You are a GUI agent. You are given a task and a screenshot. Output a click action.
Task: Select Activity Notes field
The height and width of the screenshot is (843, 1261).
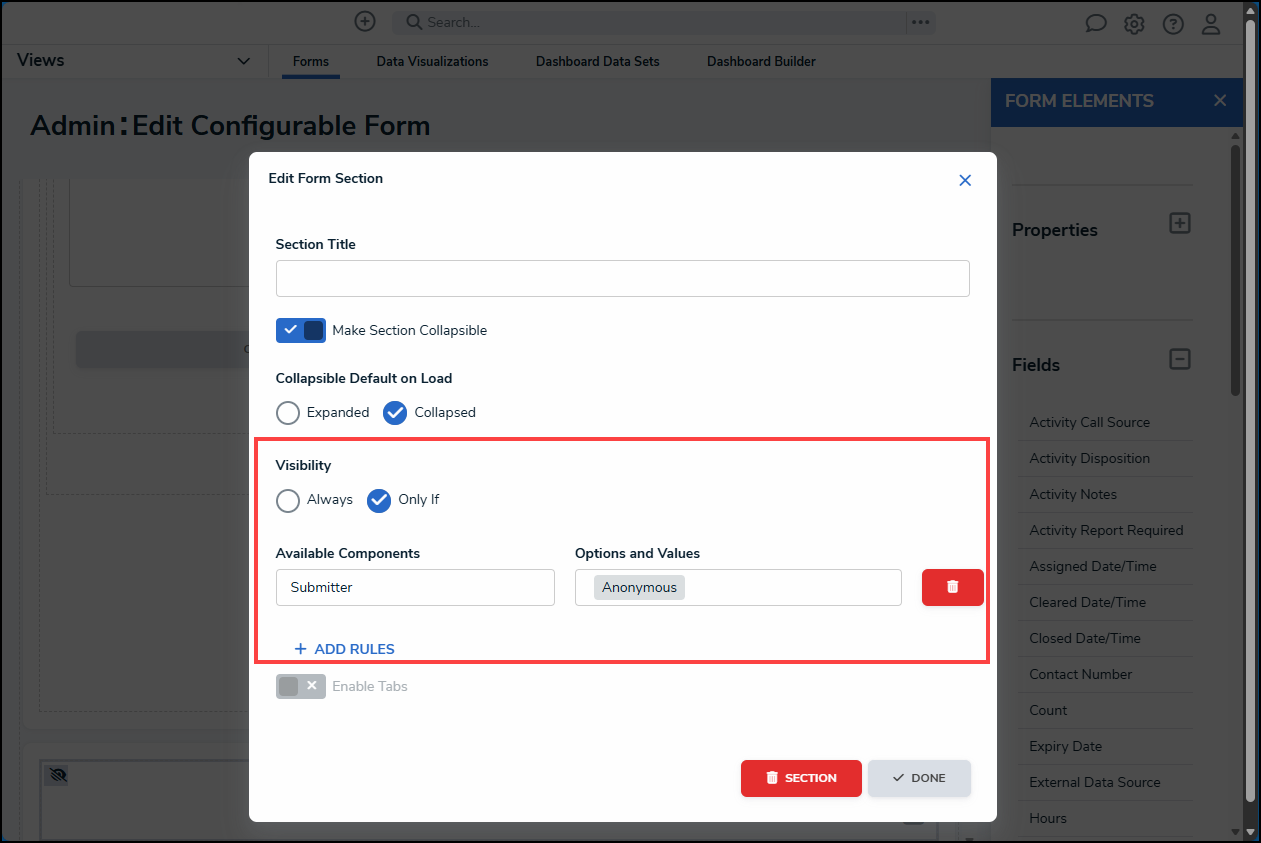pos(1073,494)
